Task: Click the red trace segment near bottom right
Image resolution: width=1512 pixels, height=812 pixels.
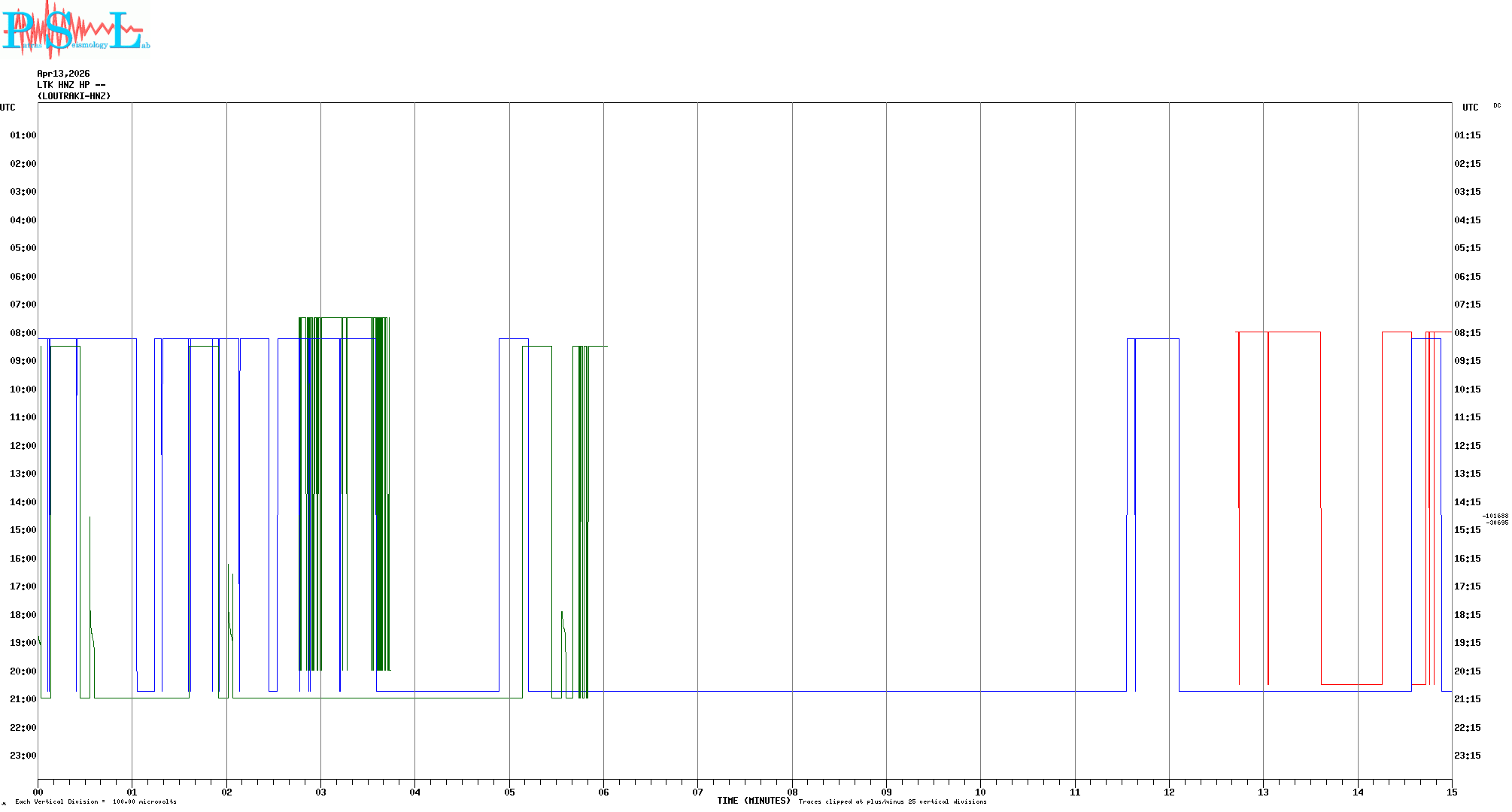Action: [1351, 684]
